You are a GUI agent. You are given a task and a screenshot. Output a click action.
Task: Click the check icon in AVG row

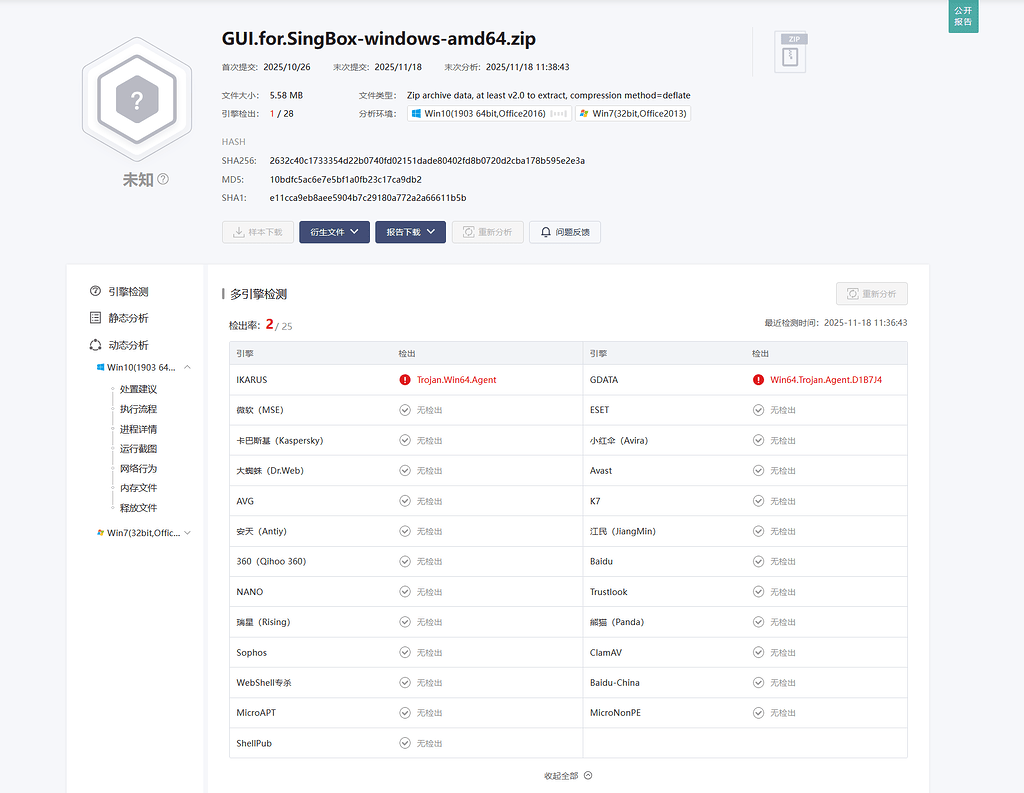405,501
